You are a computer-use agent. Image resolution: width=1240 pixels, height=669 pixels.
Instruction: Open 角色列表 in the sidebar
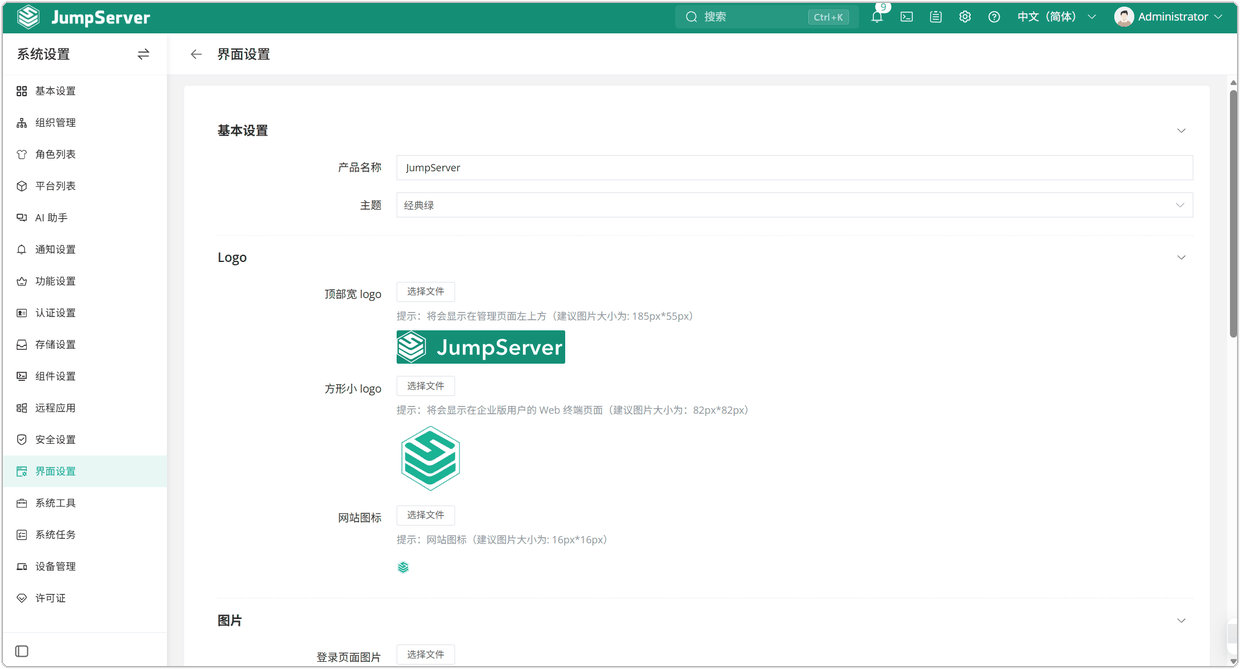[x=84, y=155]
